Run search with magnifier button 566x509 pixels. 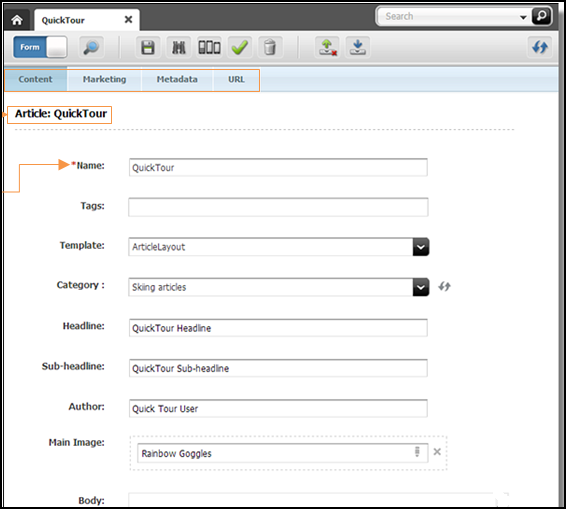541,16
